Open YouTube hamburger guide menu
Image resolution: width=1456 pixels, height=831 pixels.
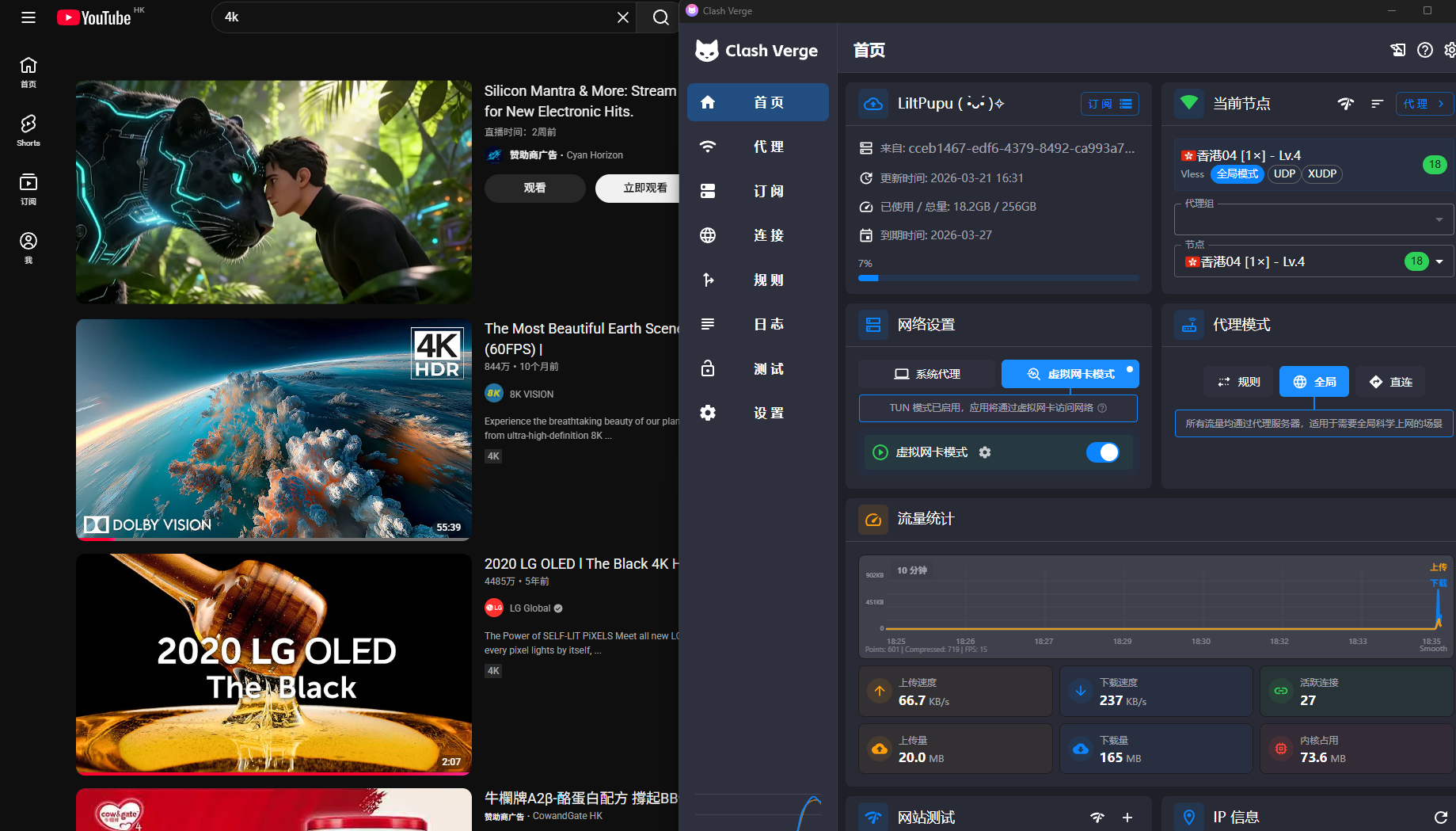pos(29,17)
